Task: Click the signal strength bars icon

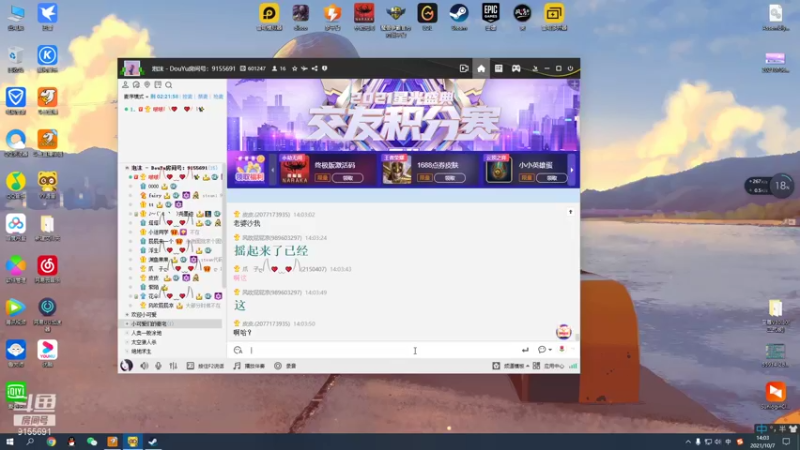Action: pos(573,366)
